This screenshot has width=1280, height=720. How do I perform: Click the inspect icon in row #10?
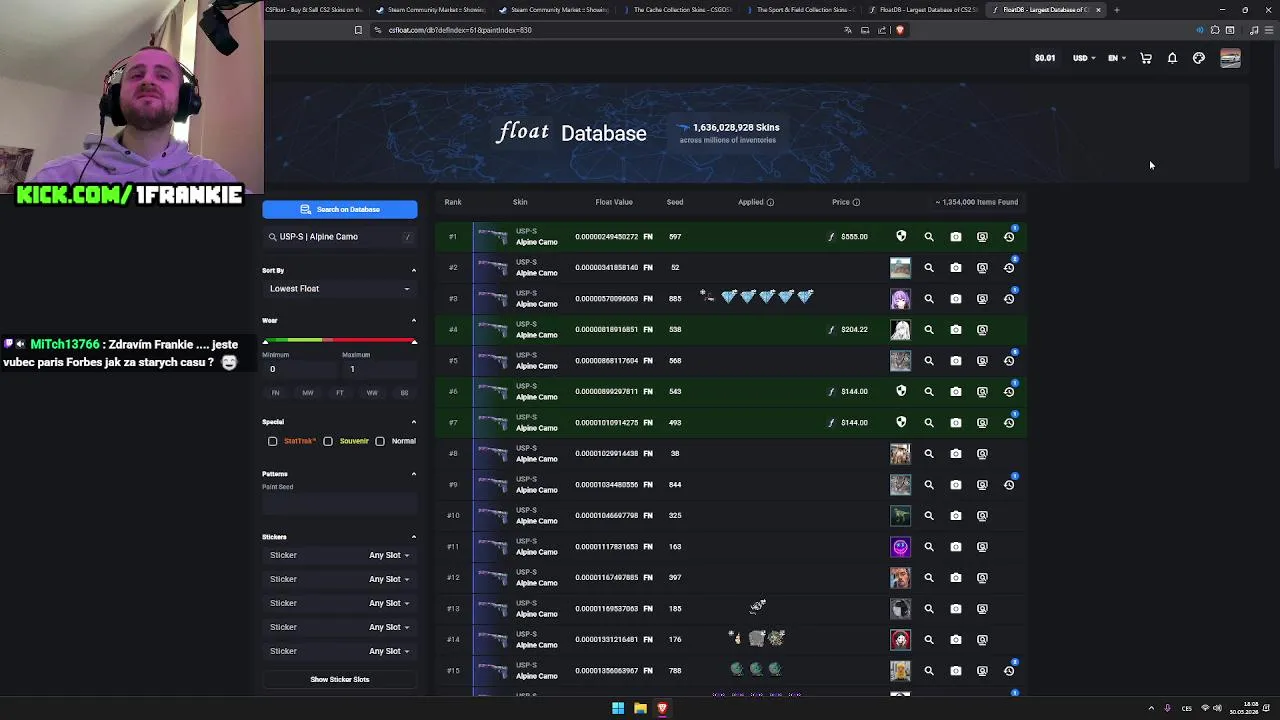982,516
